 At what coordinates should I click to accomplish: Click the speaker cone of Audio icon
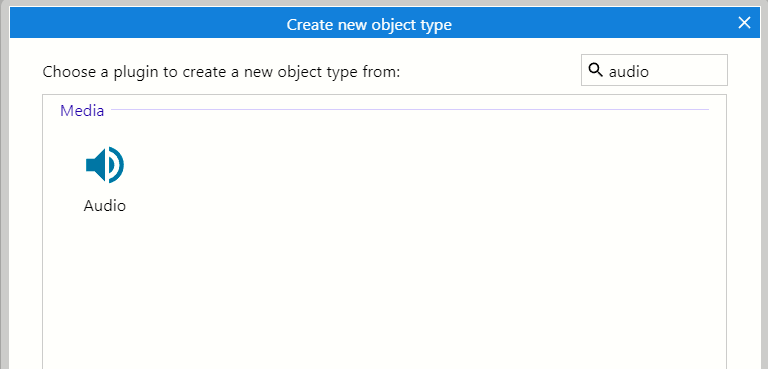tap(96, 165)
